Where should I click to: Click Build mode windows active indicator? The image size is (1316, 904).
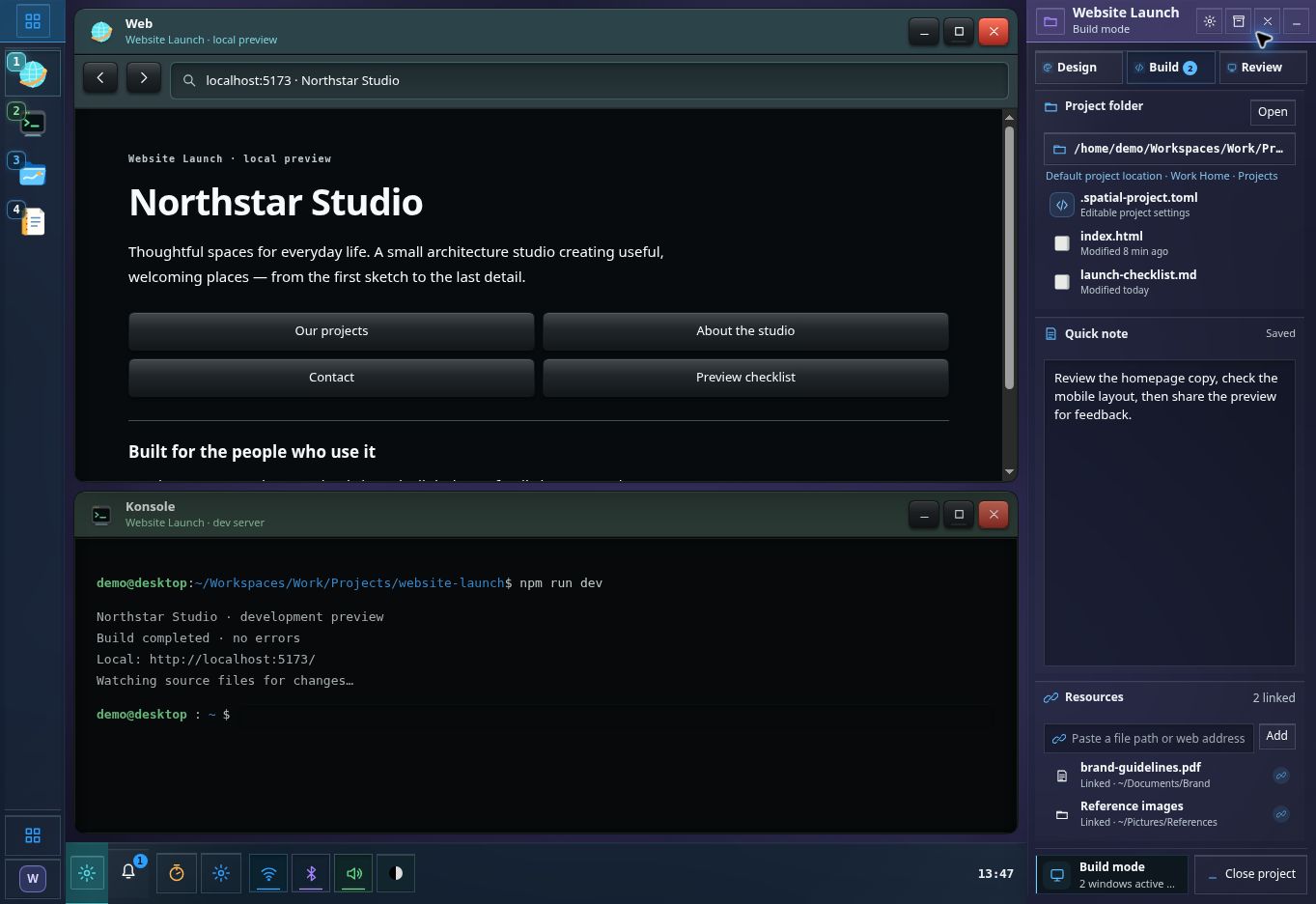pos(1112,874)
